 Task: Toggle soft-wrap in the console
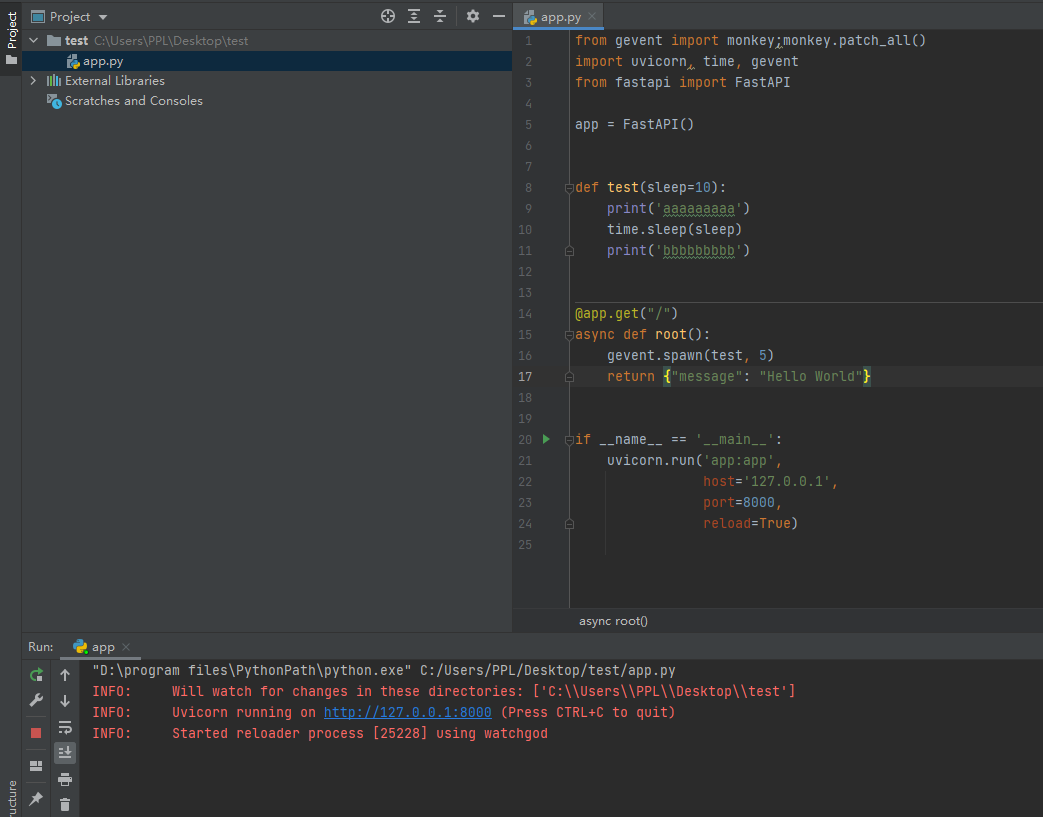click(65, 727)
